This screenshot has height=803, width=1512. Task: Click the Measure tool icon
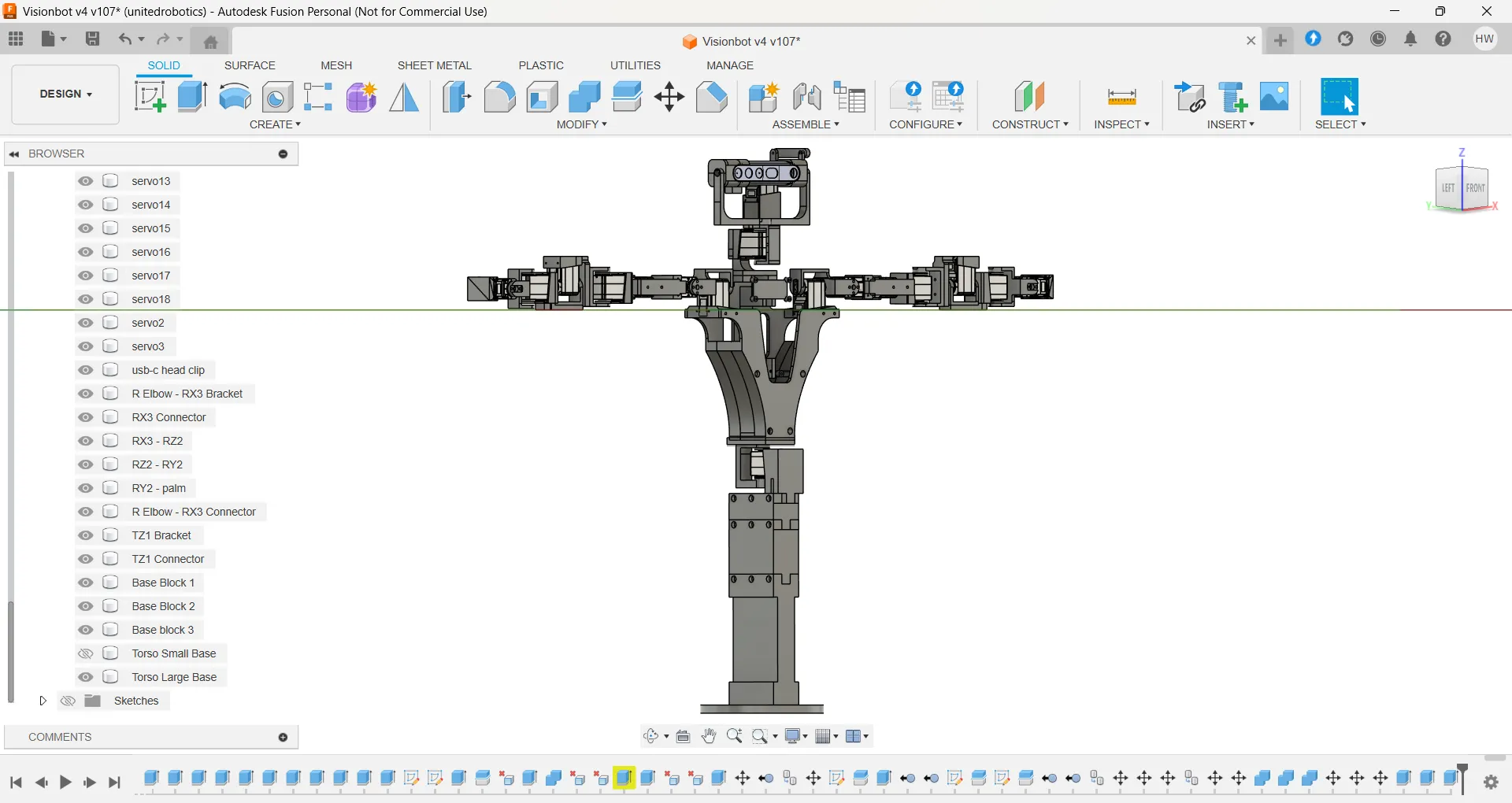(1121, 97)
